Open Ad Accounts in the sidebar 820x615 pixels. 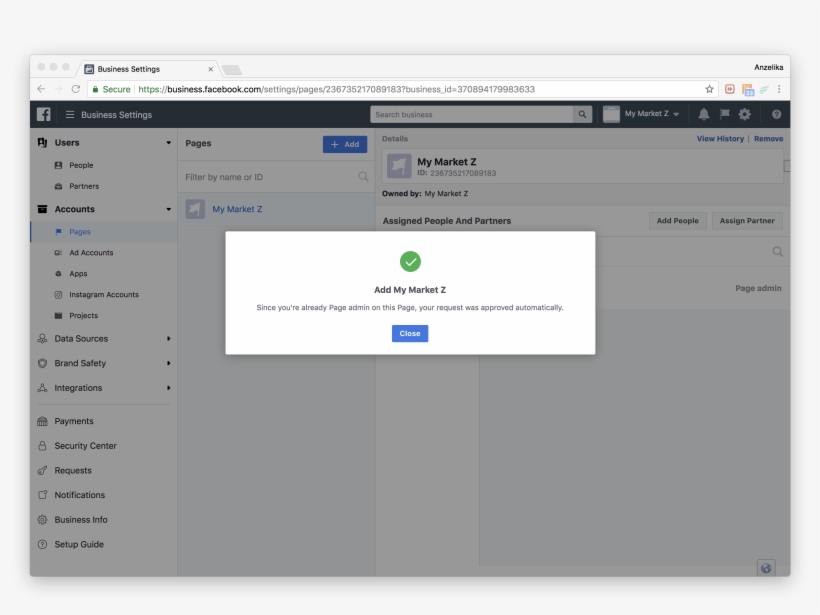91,253
